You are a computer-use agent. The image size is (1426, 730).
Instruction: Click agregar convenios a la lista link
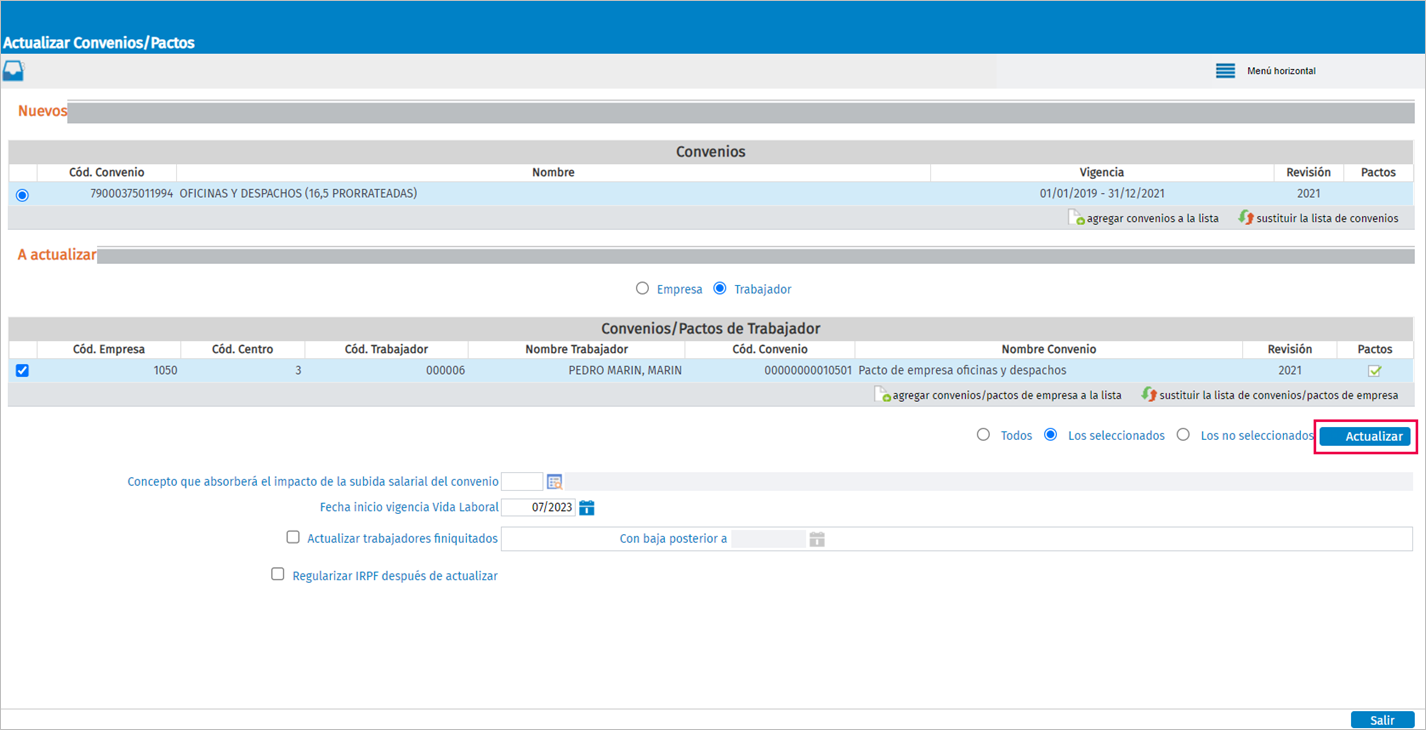point(1152,218)
